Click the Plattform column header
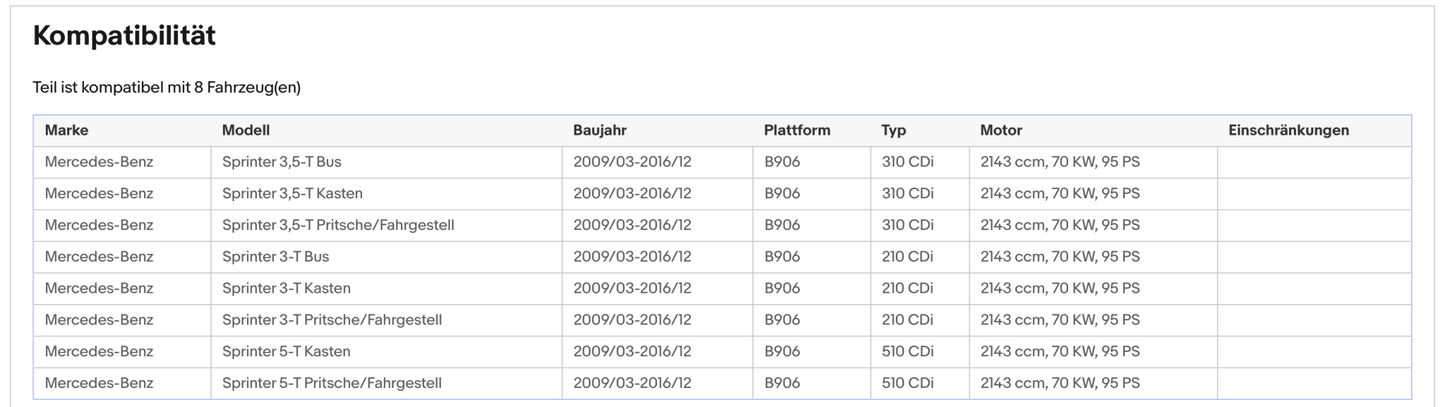 (797, 130)
